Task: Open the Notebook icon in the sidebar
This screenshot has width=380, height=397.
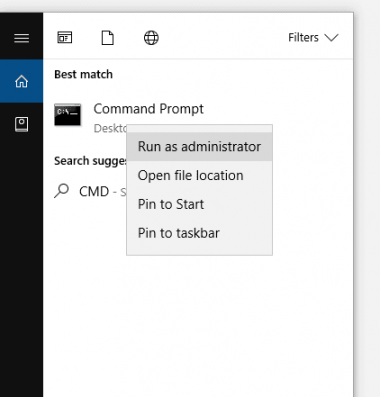Action: point(21,124)
